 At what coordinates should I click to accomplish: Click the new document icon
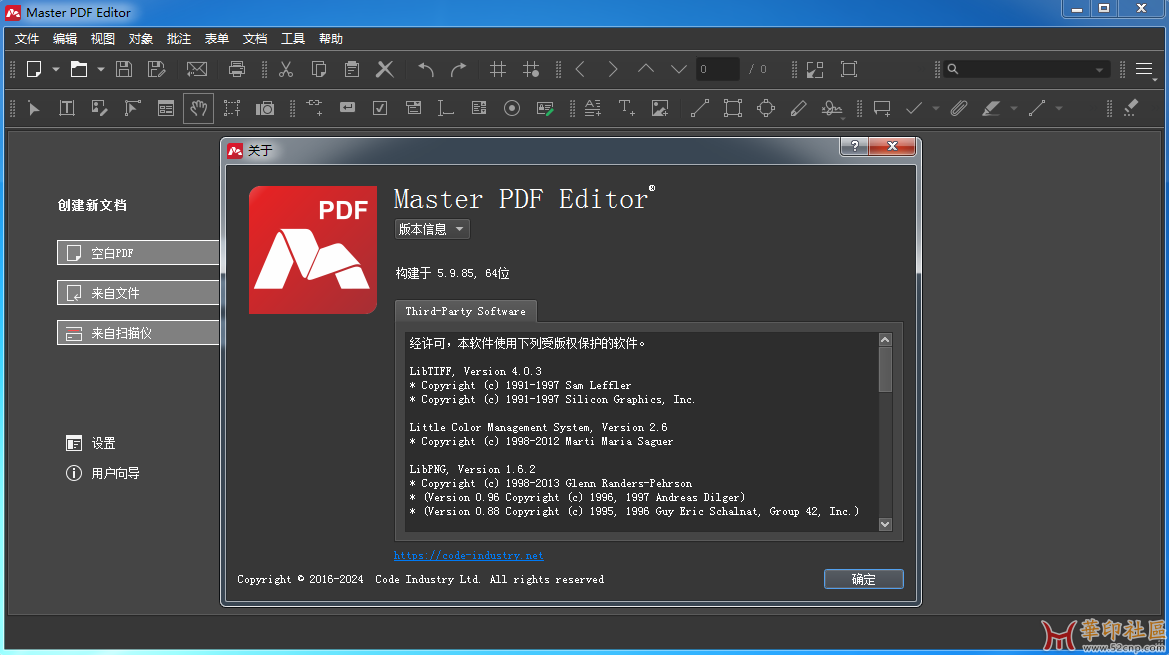[x=34, y=69]
